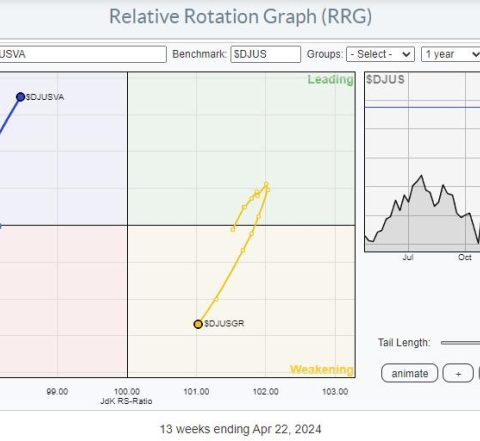Open the Groups Select dropdown
The image size is (480, 441).
(x=380, y=54)
